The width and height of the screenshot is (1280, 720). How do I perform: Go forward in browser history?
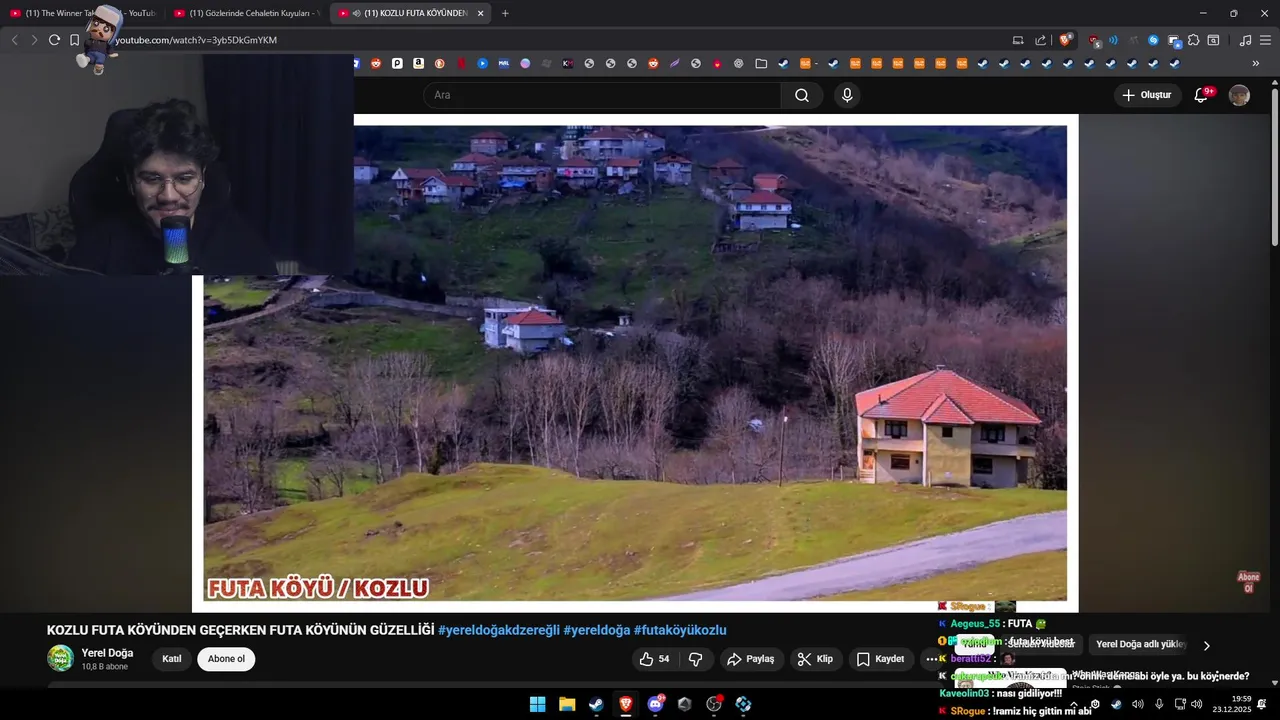tap(34, 40)
